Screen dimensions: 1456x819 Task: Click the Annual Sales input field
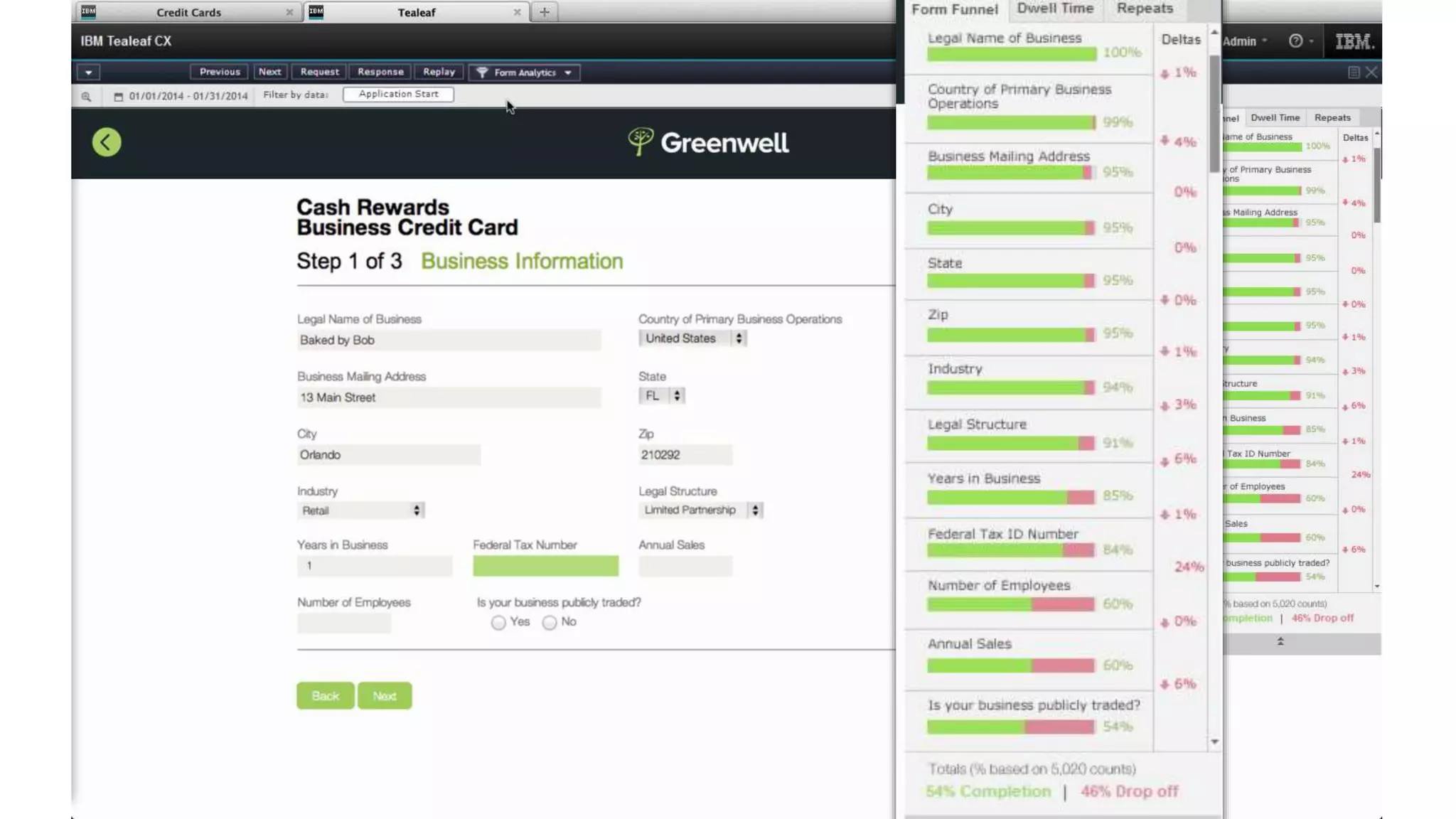pyautogui.click(x=685, y=566)
